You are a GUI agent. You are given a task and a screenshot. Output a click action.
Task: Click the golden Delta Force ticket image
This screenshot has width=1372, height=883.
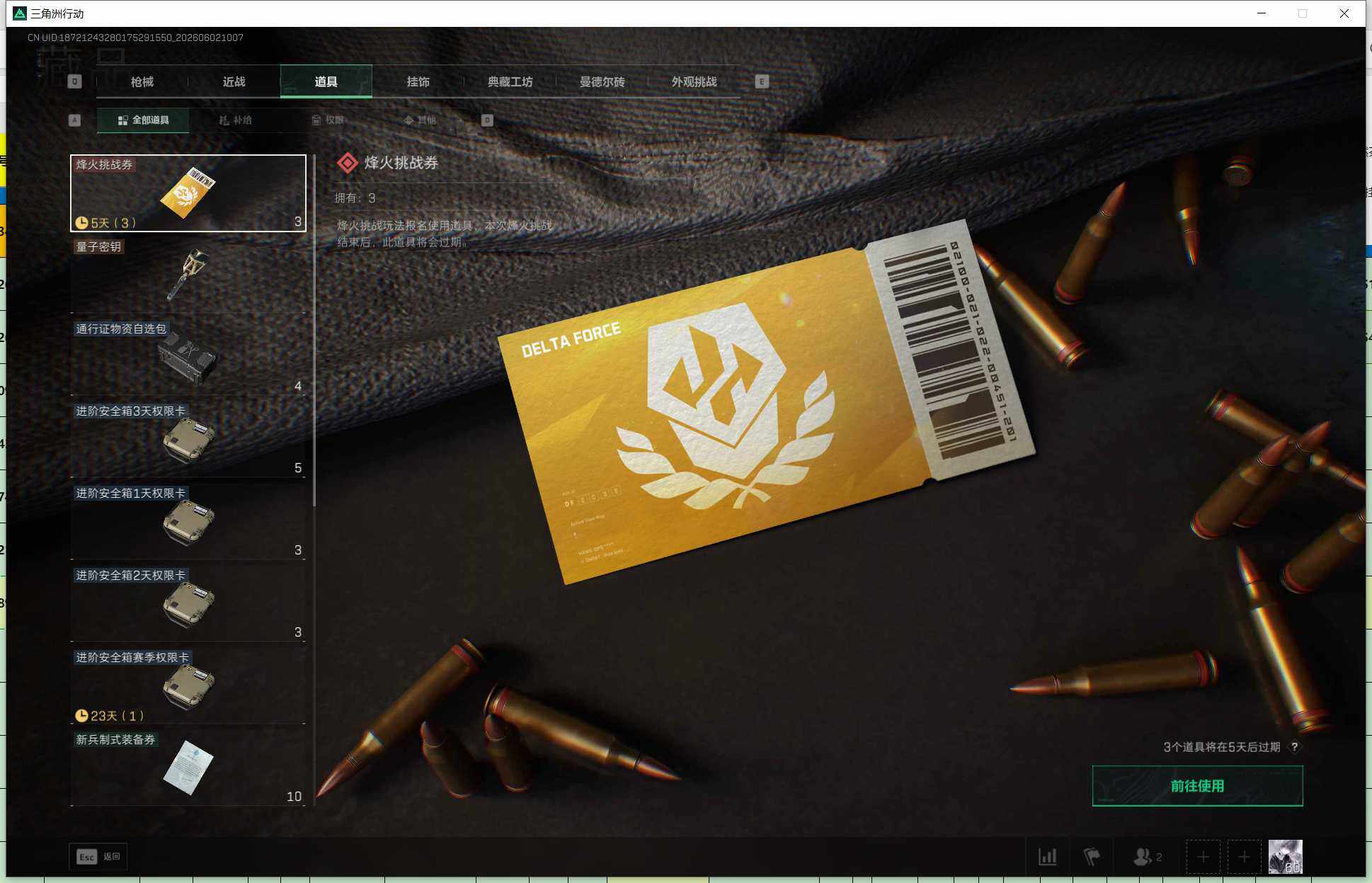pos(767,402)
